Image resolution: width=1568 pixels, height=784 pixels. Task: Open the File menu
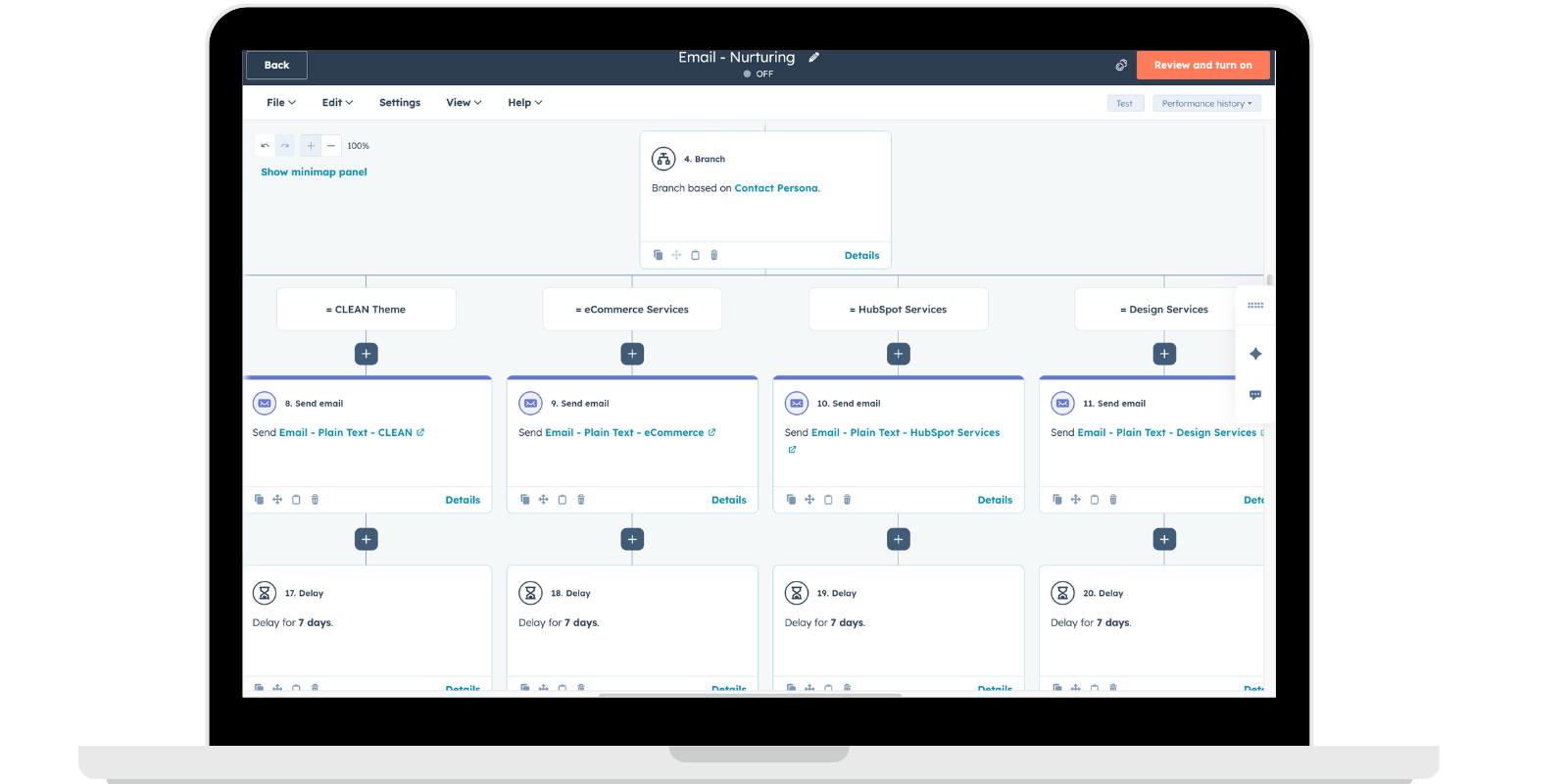tap(281, 102)
